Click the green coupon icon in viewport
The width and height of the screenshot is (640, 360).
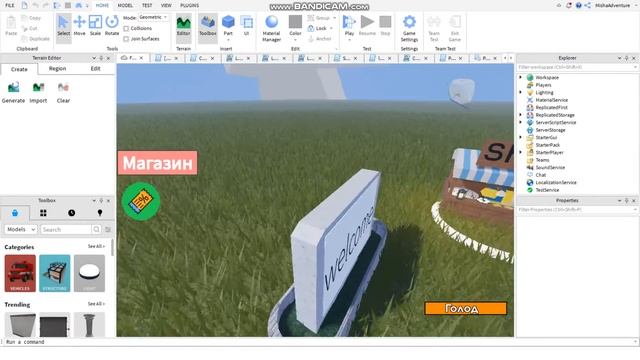141,201
